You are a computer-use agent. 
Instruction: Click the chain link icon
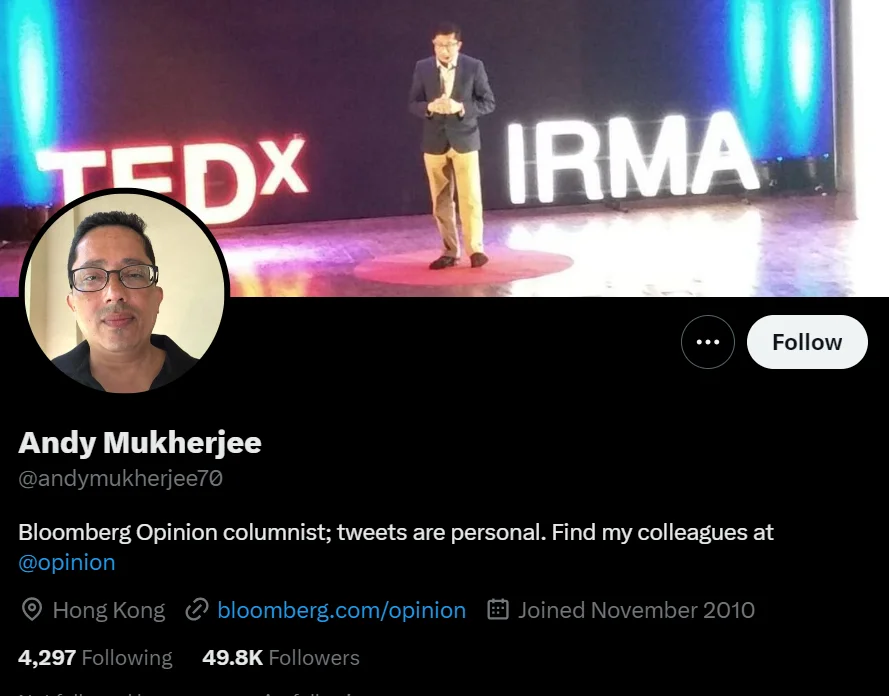pos(197,610)
